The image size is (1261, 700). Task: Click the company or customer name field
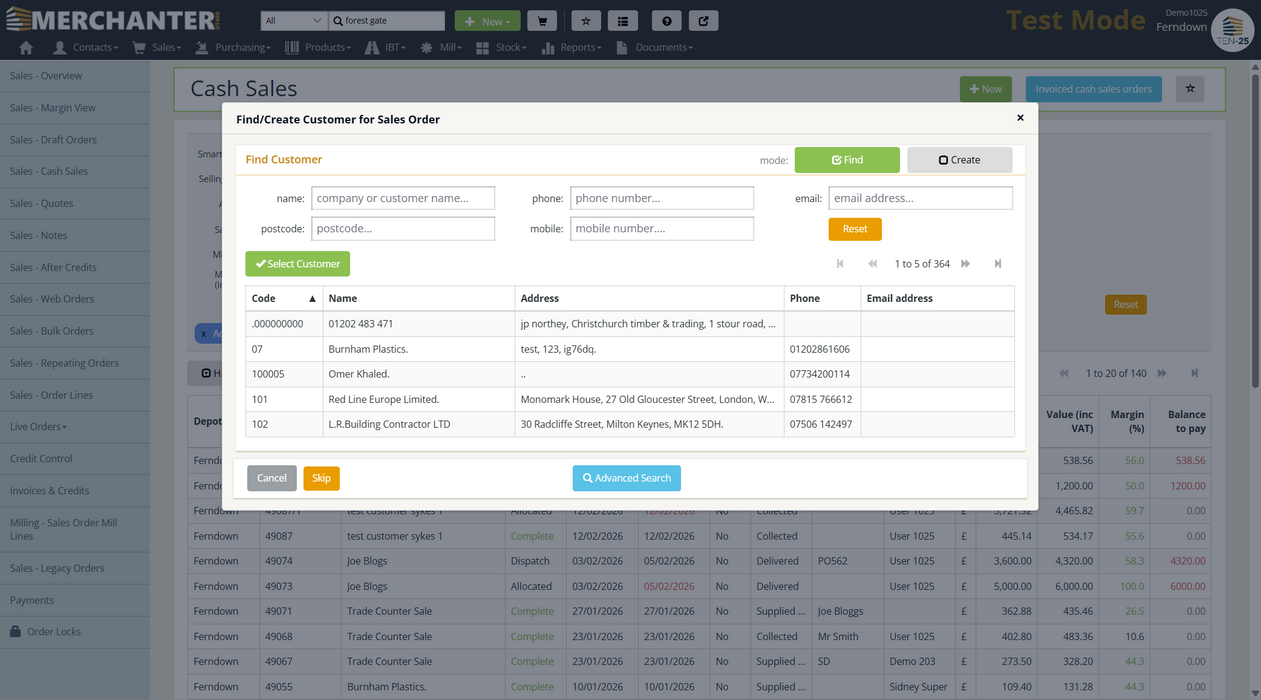click(403, 198)
